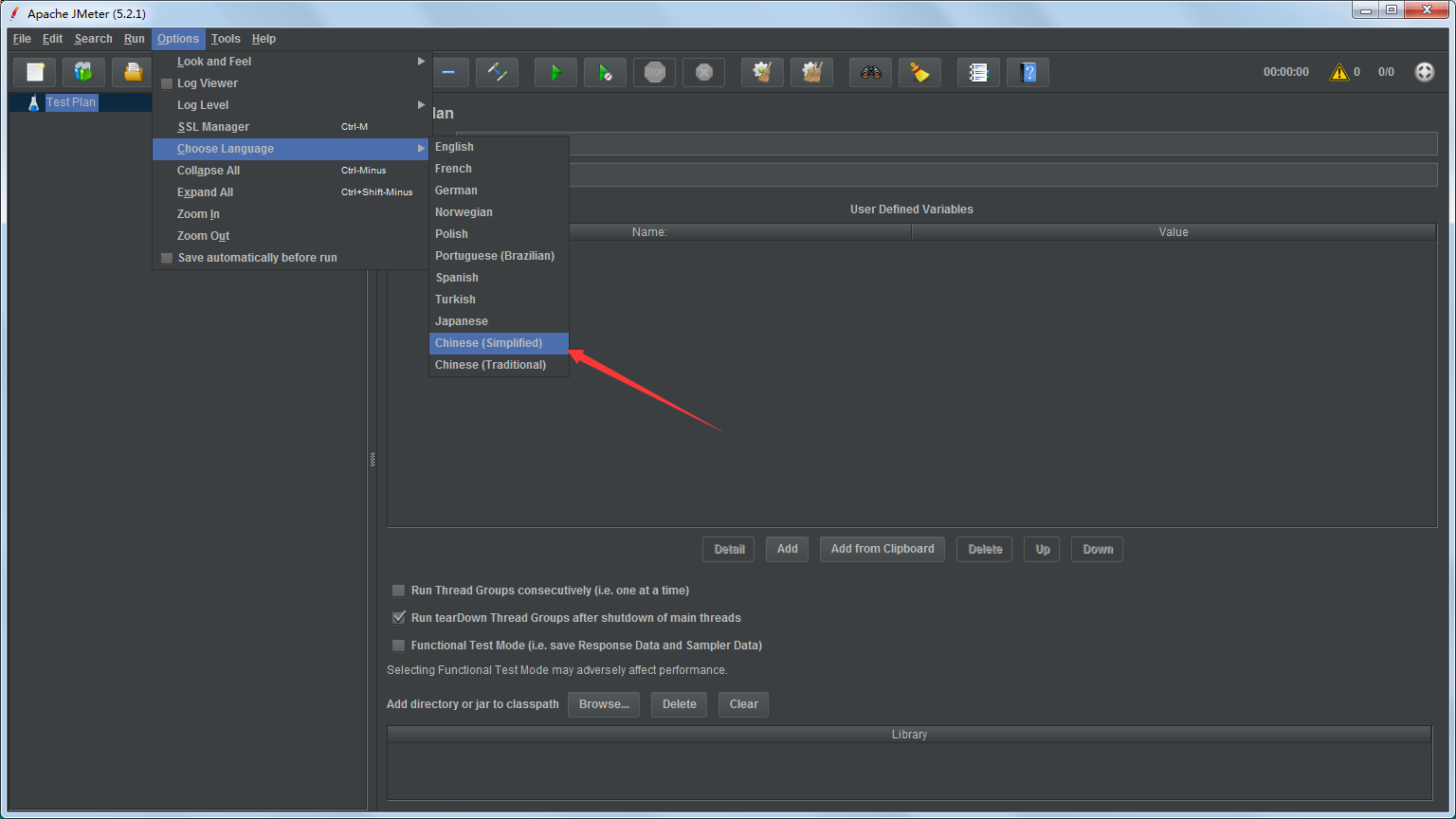Click the Clear All results toolbar icon
This screenshot has height=819, width=1456.
tap(811, 72)
